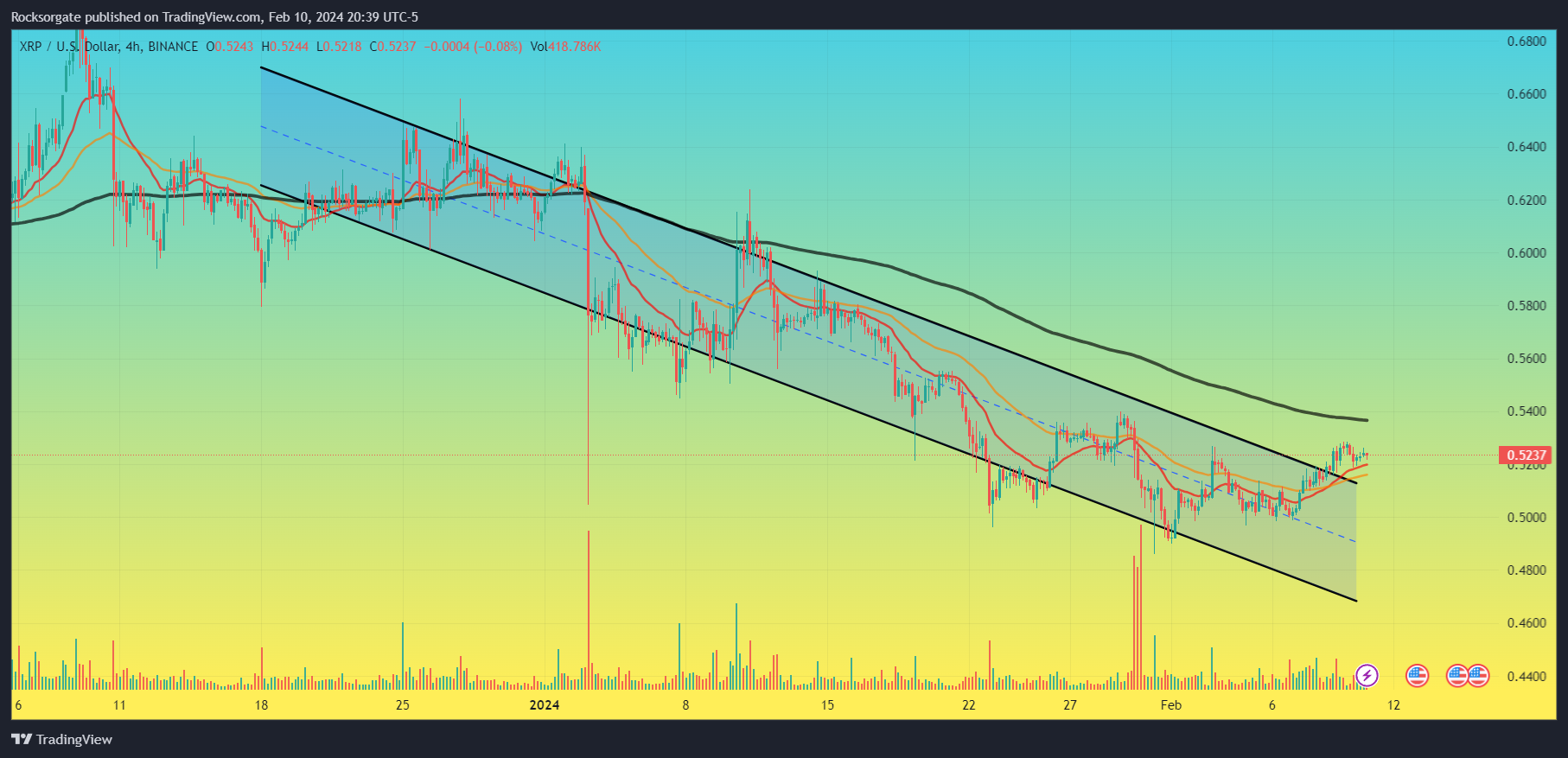
Task: Open the rightmost US flag economic event
Action: click(1478, 675)
